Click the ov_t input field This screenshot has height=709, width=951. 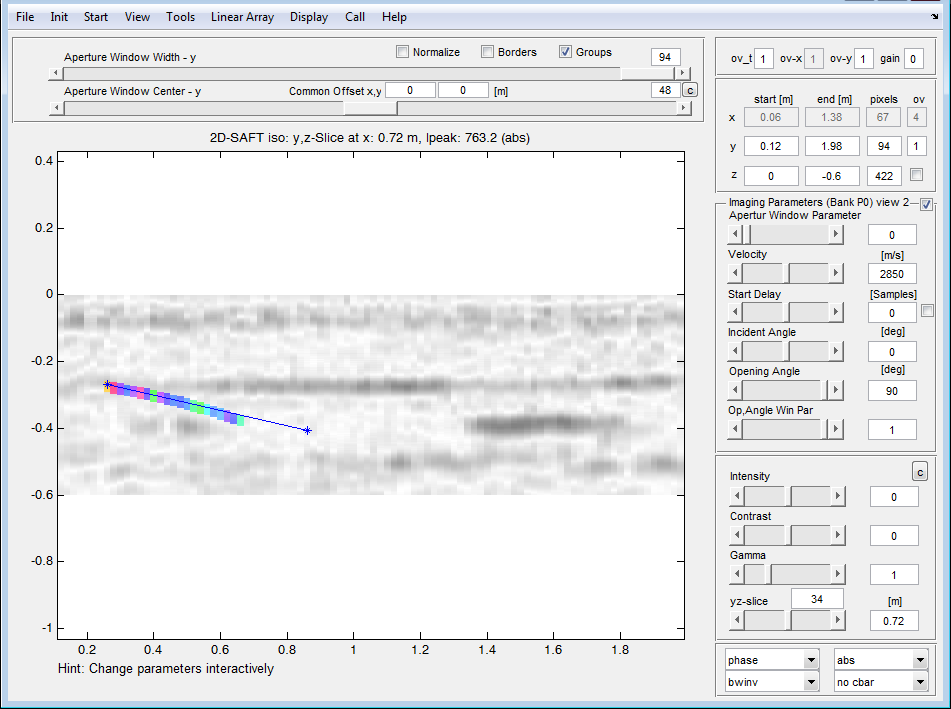click(764, 58)
